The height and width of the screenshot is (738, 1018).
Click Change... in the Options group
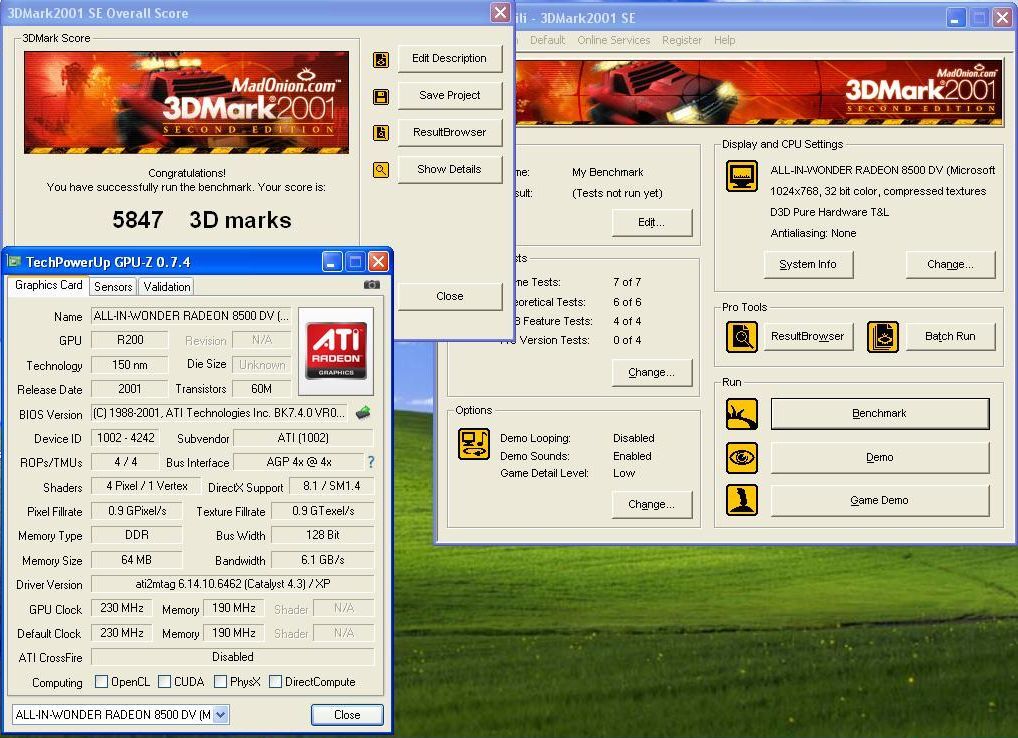pos(651,504)
